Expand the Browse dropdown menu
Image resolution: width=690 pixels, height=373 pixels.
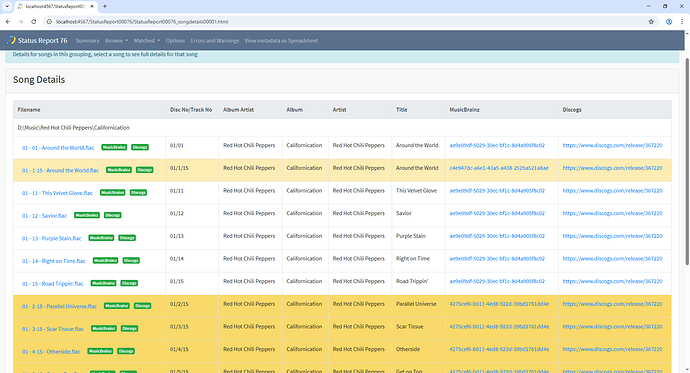[x=116, y=40]
